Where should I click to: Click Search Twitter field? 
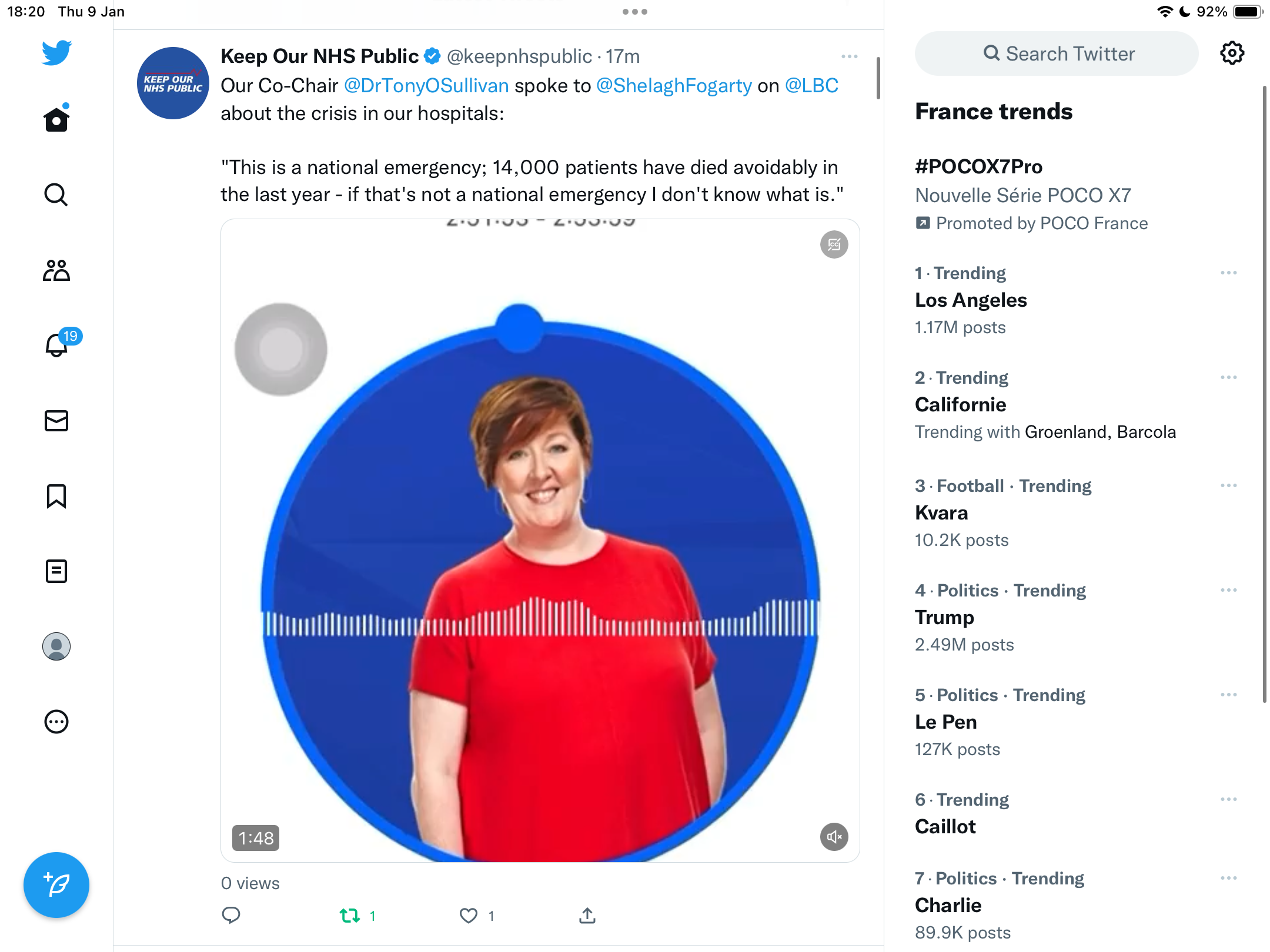[x=1057, y=53]
